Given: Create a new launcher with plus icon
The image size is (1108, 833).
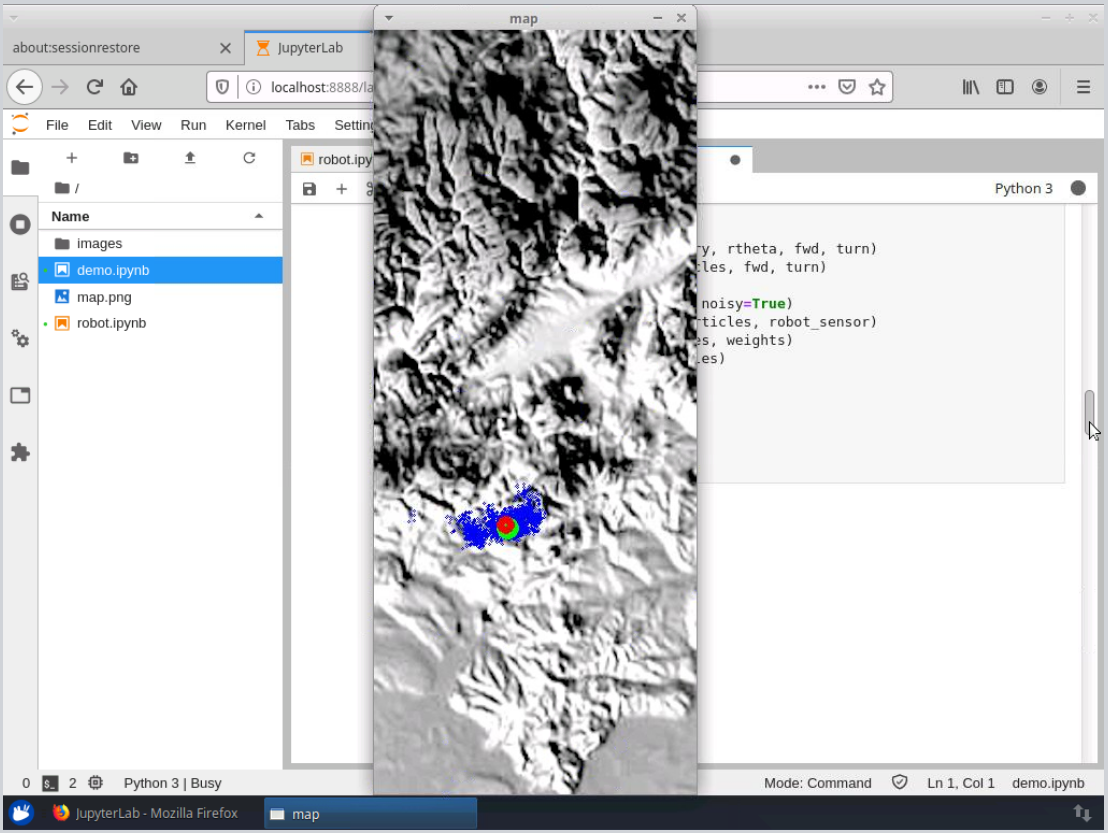Looking at the screenshot, I should tap(71, 158).
